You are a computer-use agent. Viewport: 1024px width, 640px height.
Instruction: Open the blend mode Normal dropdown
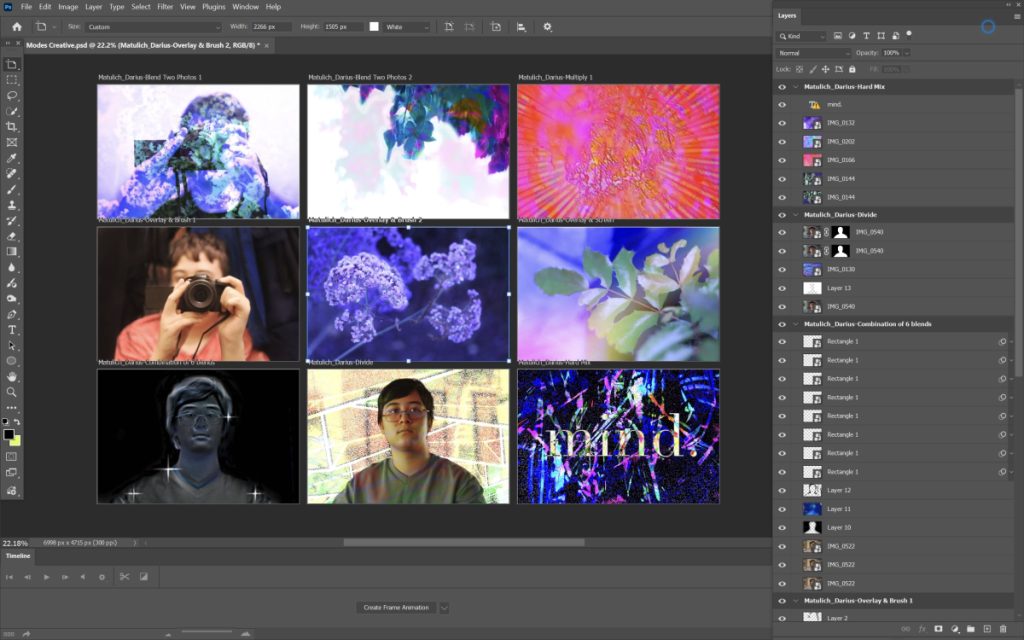tap(813, 53)
